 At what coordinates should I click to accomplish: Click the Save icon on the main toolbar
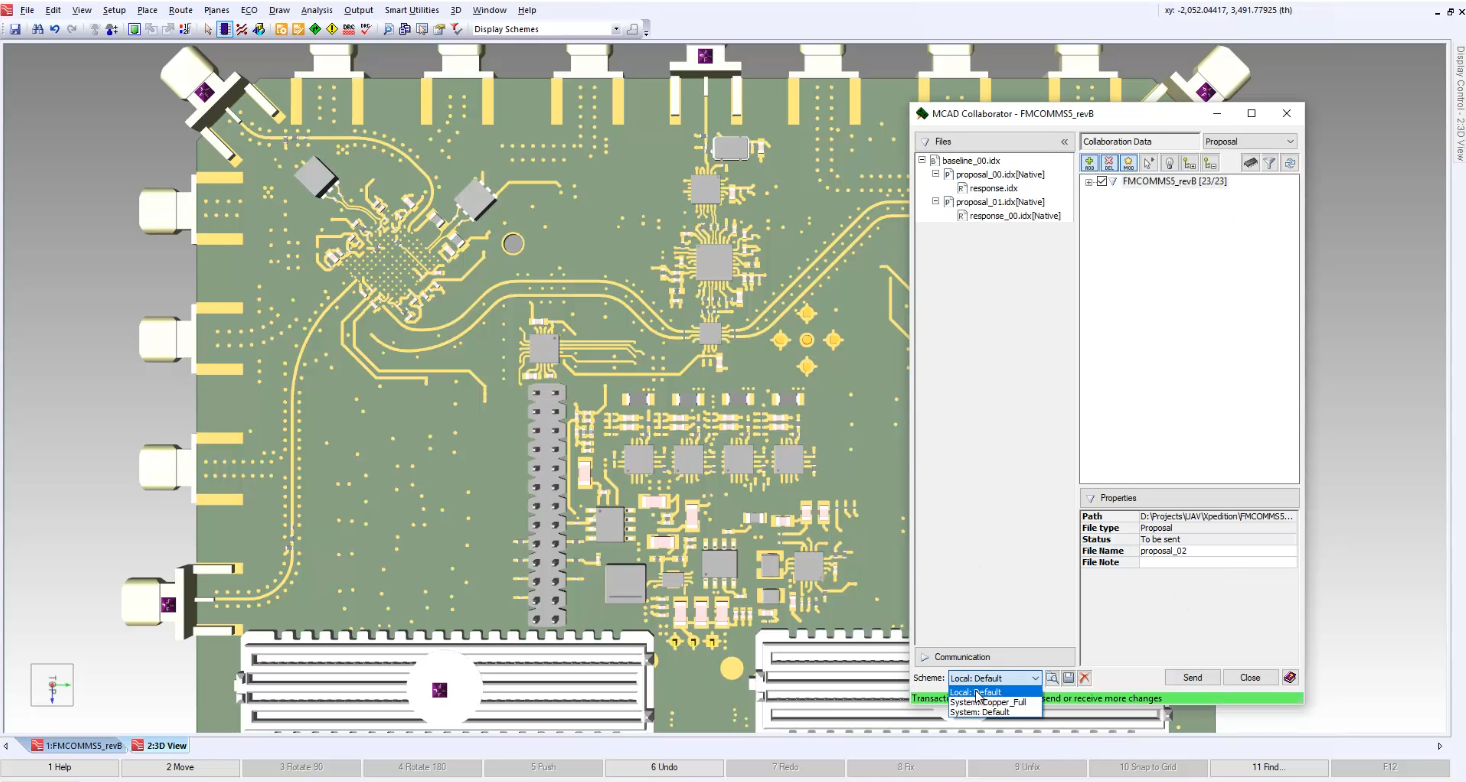click(13, 29)
